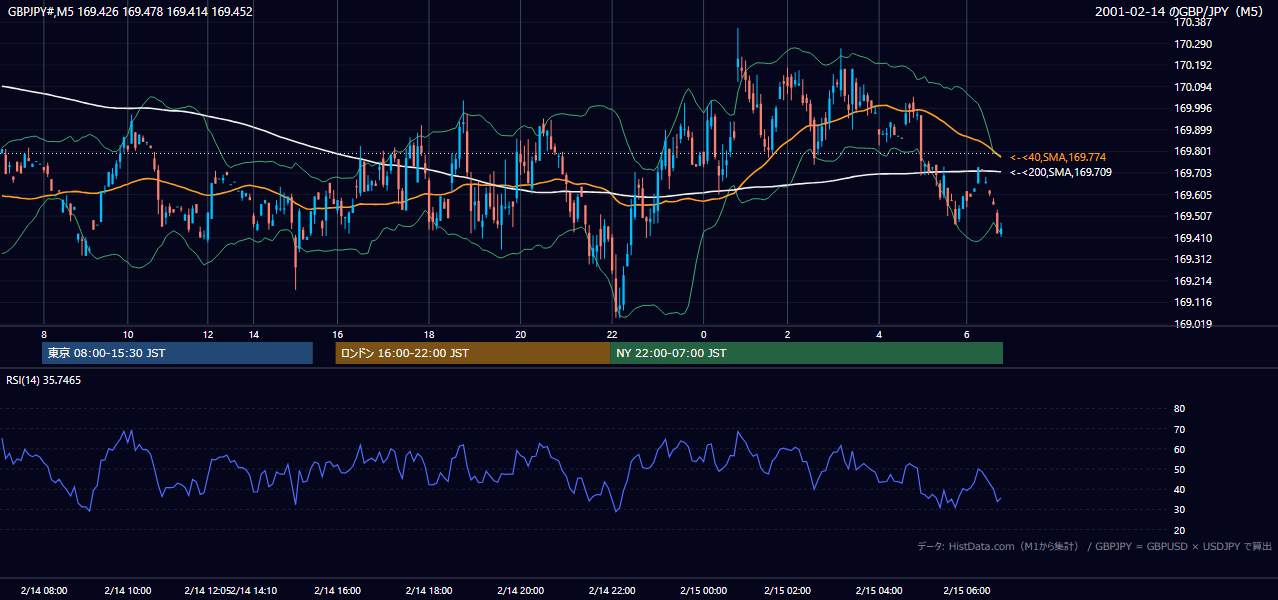Viewport: 1278px width, 600px height.
Task: Click price level 169.019 on axis
Action: [x=1193, y=324]
